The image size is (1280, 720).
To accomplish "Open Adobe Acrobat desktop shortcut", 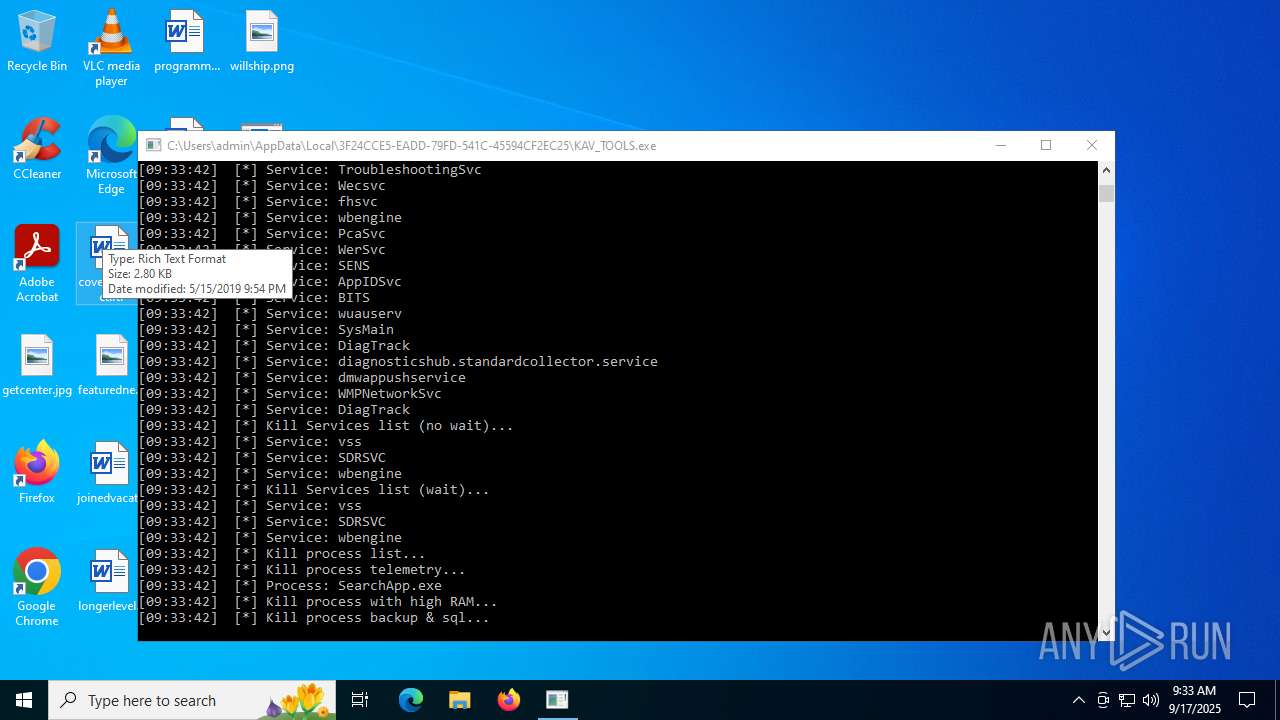I will click(x=37, y=264).
